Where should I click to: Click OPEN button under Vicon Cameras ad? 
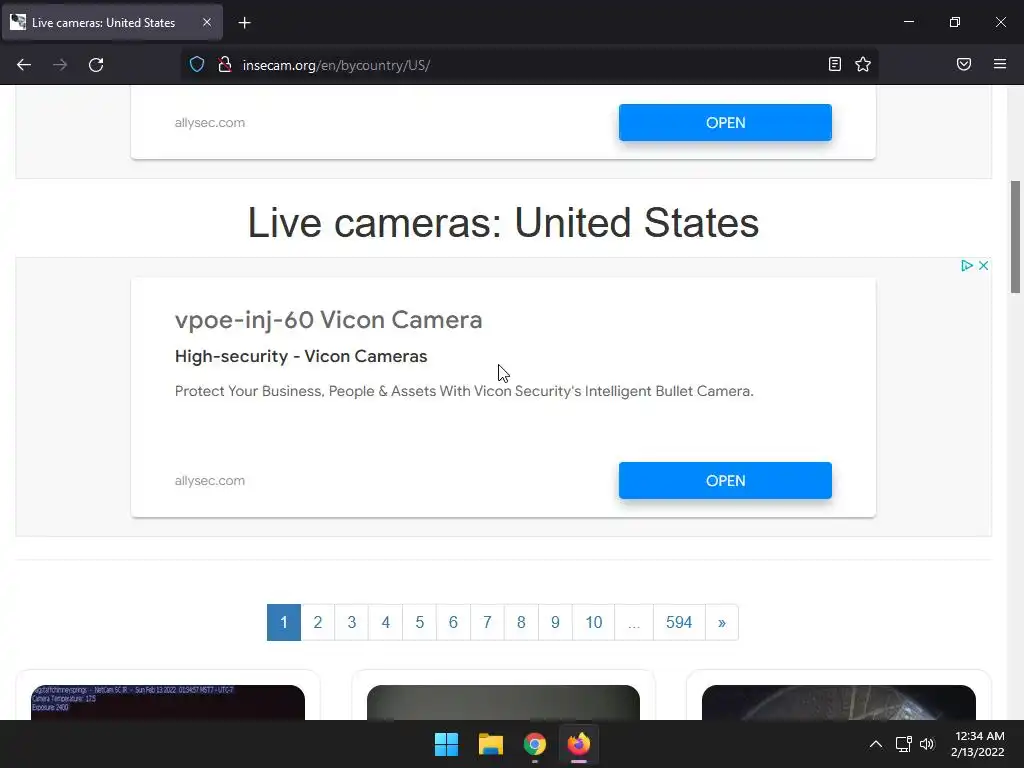[x=725, y=481]
